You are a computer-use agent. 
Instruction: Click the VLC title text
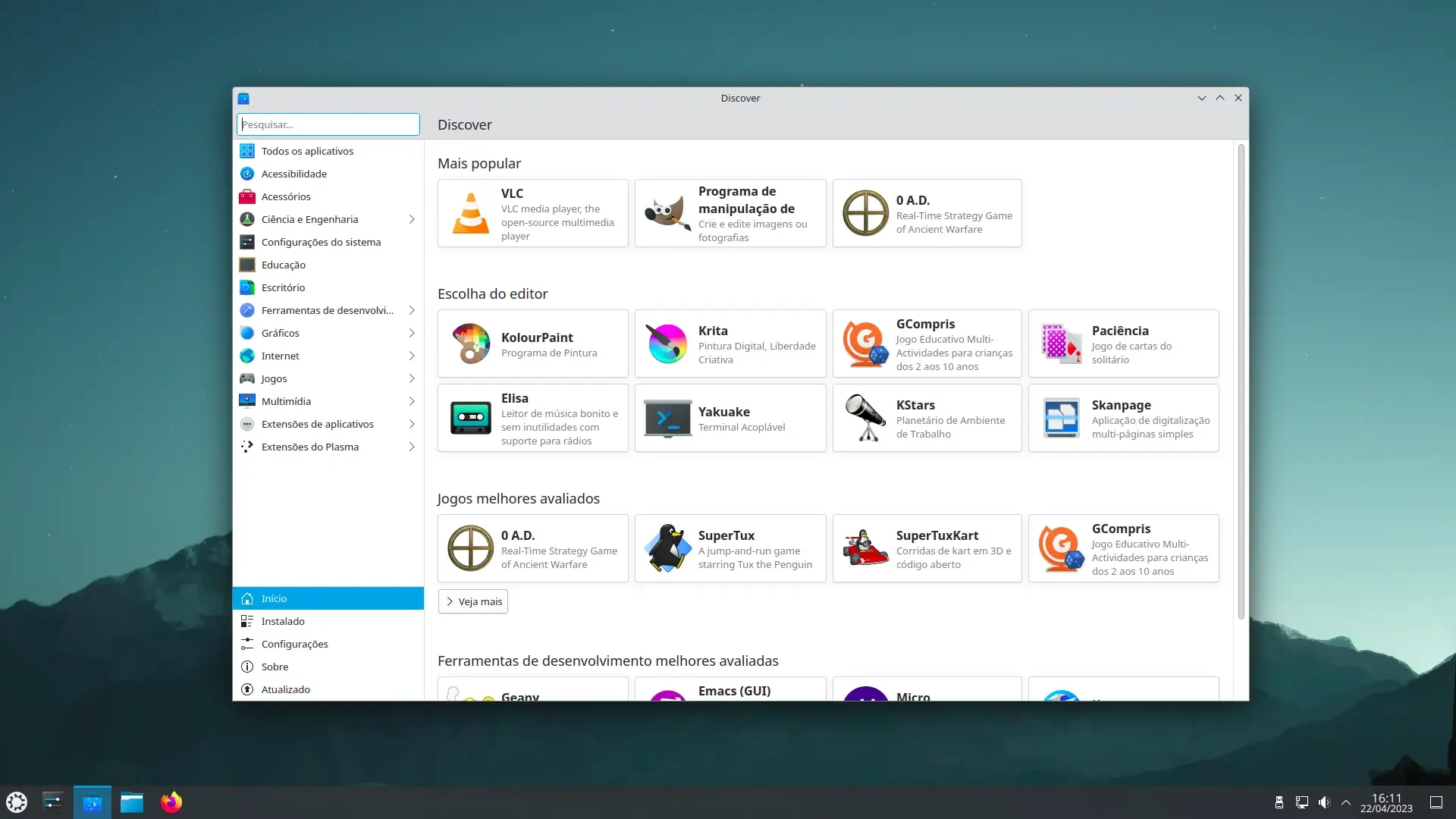[x=512, y=193]
